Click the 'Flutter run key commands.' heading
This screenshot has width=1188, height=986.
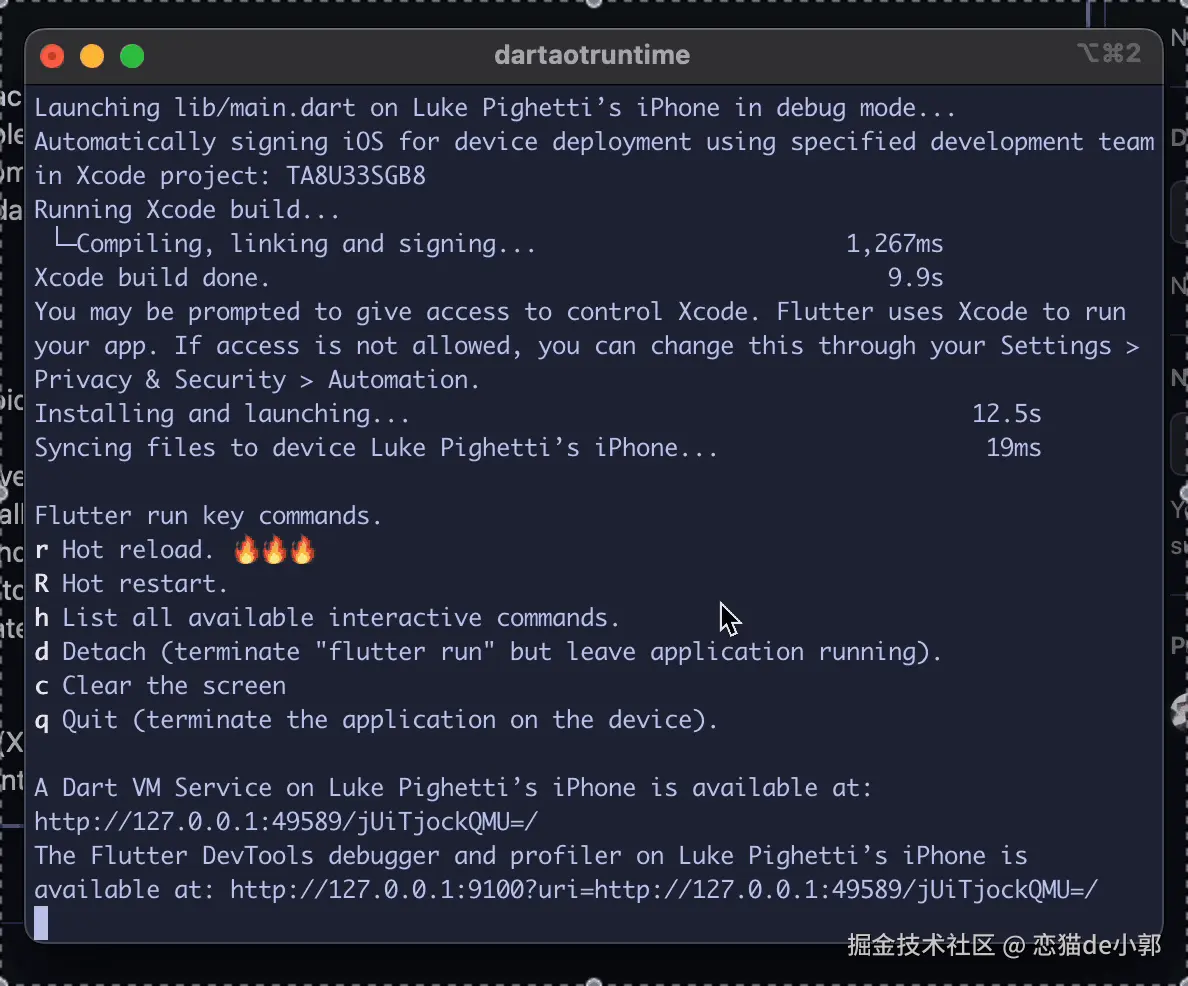pyautogui.click(x=208, y=516)
